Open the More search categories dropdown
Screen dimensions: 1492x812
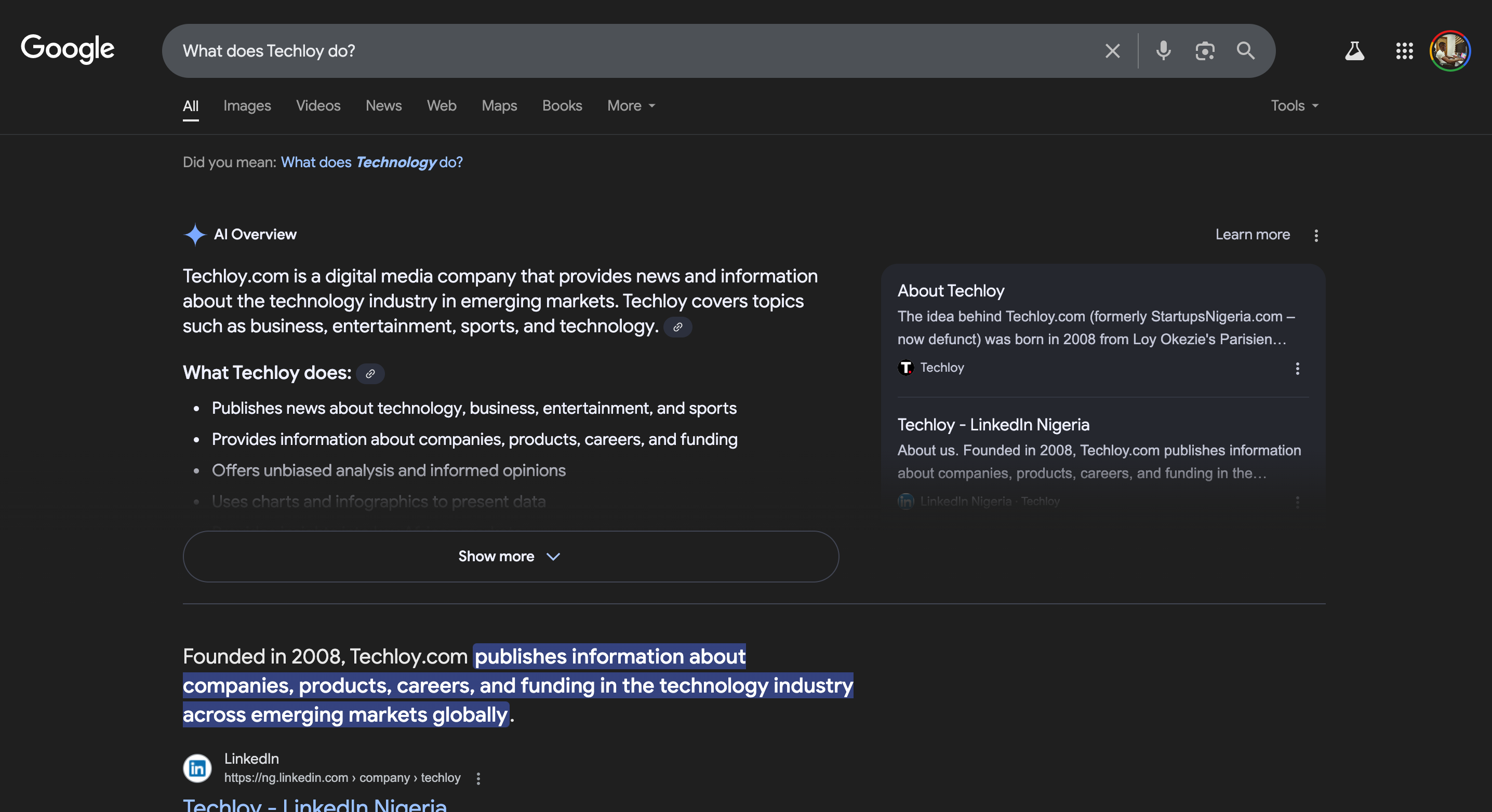click(630, 106)
